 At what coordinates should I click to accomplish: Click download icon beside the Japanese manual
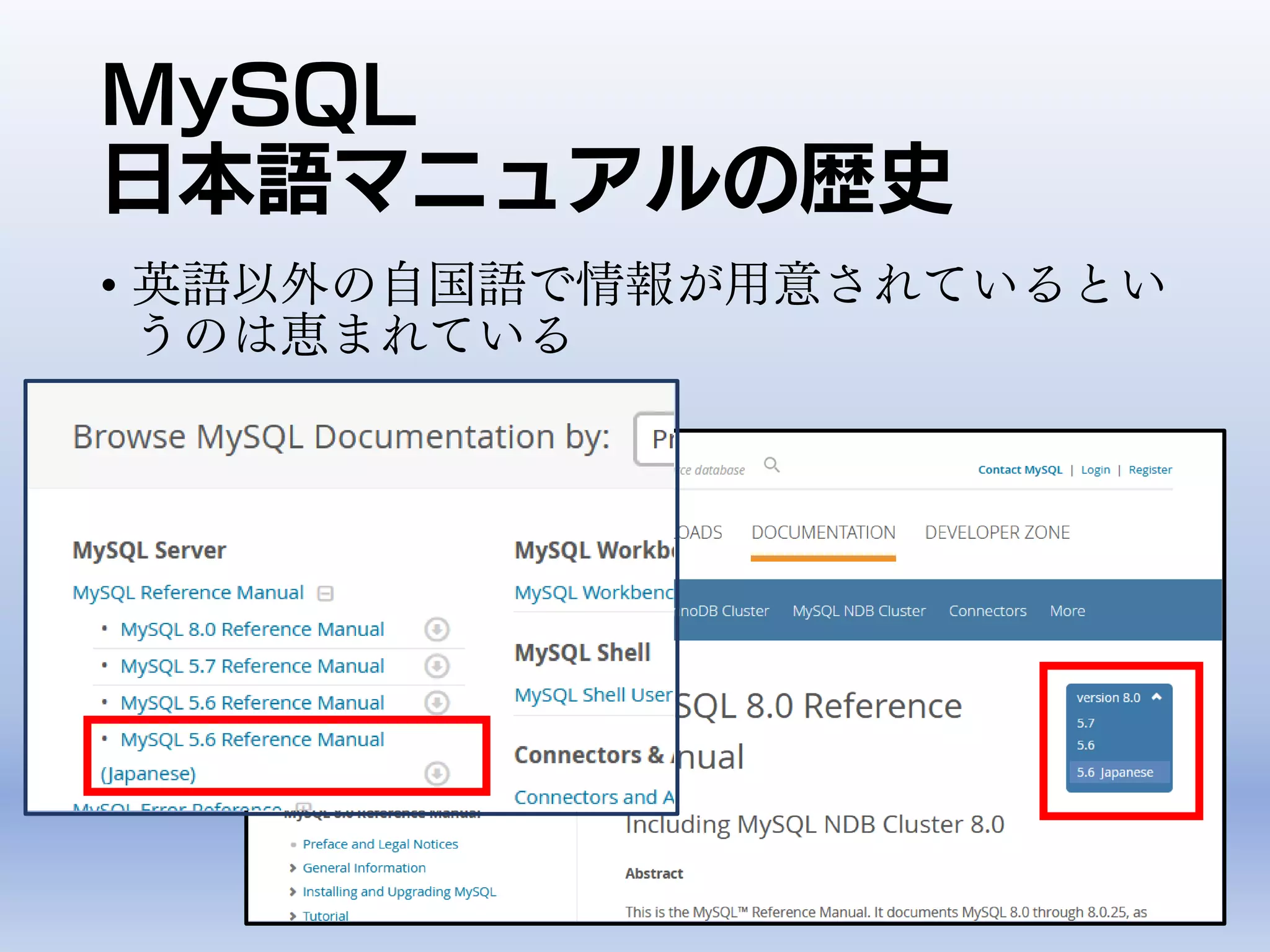pyautogui.click(x=437, y=773)
